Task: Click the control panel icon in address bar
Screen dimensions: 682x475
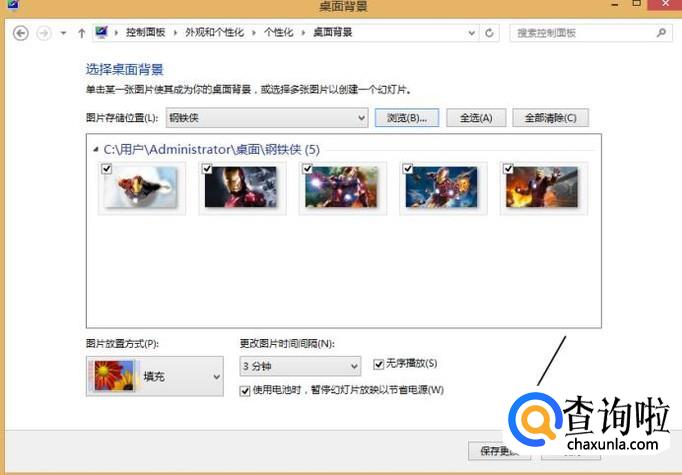Action: coord(101,32)
